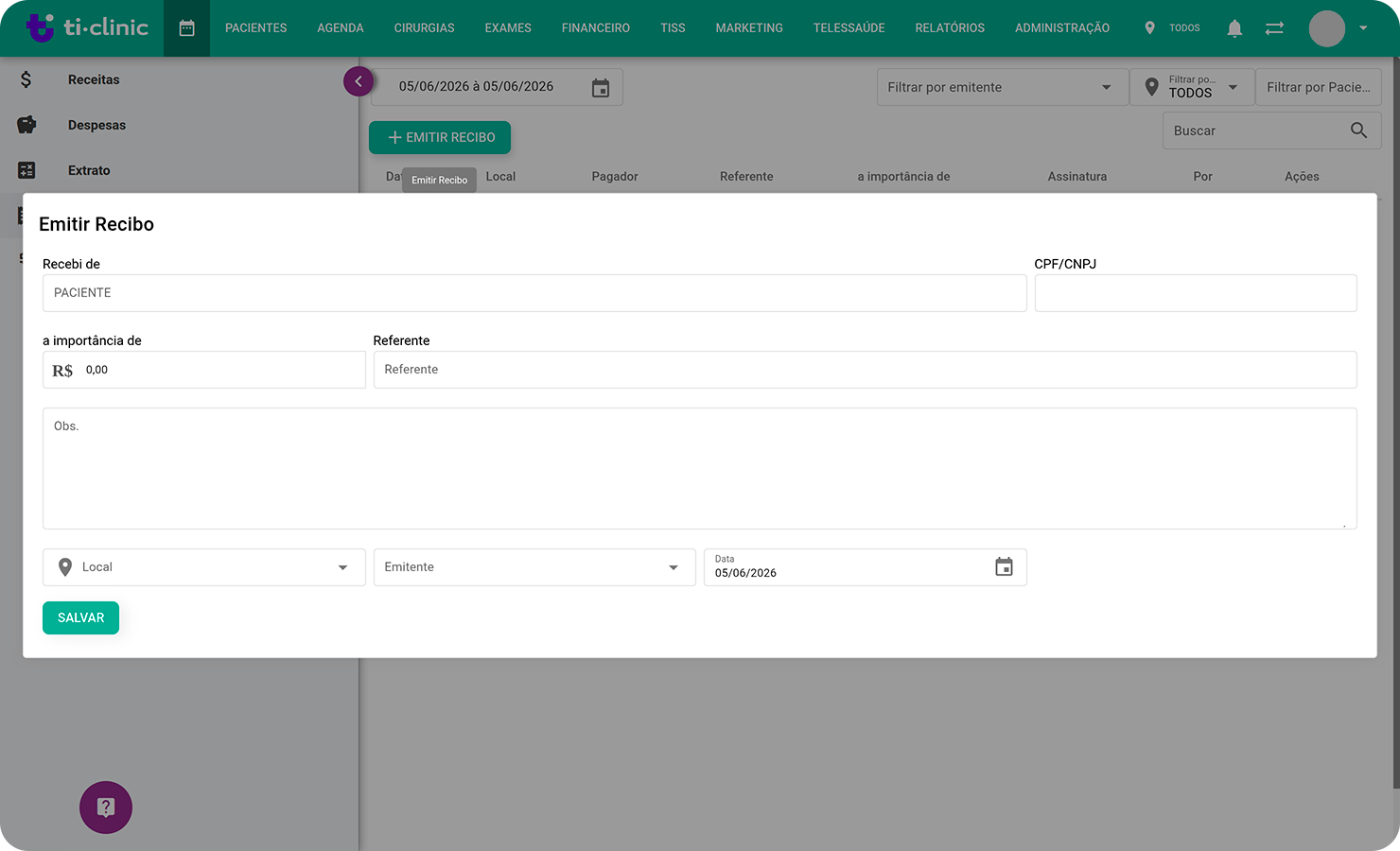
Task: Click the TODOS location selector in header
Action: 1172,28
